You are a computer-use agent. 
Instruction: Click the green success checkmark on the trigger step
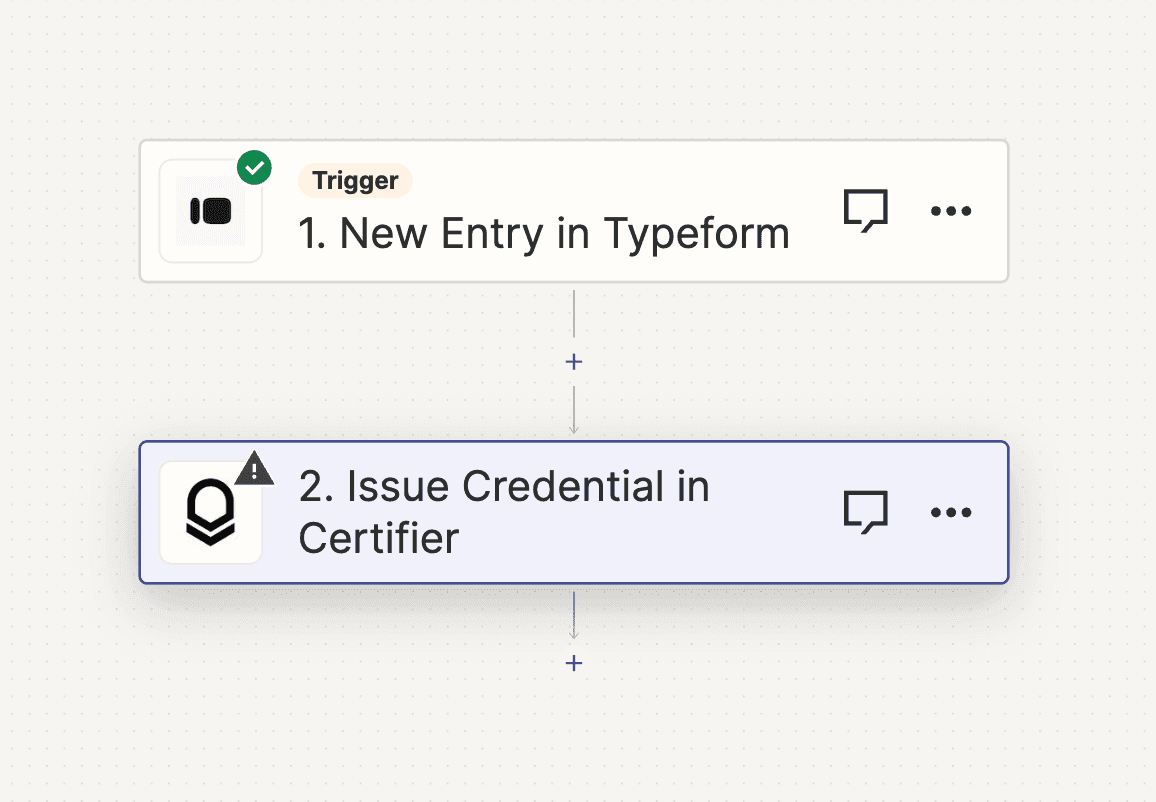tap(254, 167)
